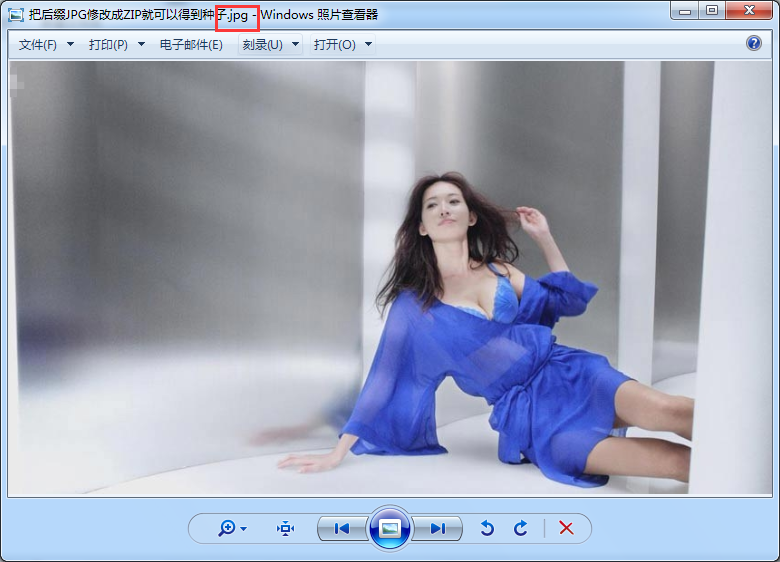Delete the photo with red X

coord(566,528)
